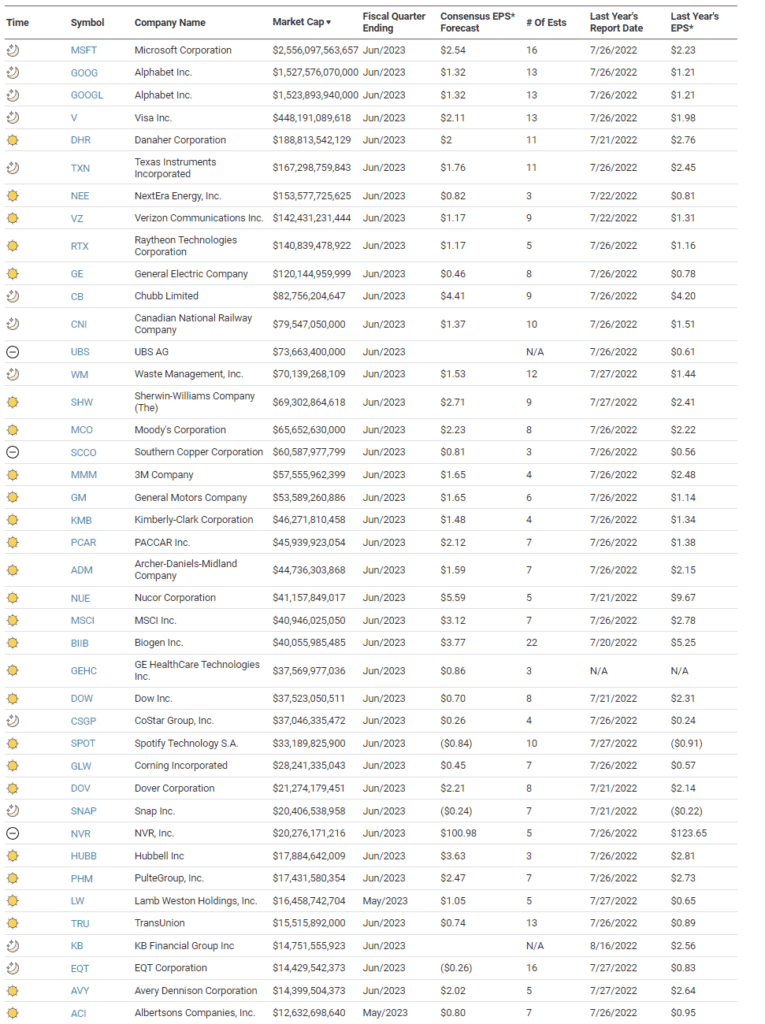Click the moon icon beside GOOGL

pos(12,95)
